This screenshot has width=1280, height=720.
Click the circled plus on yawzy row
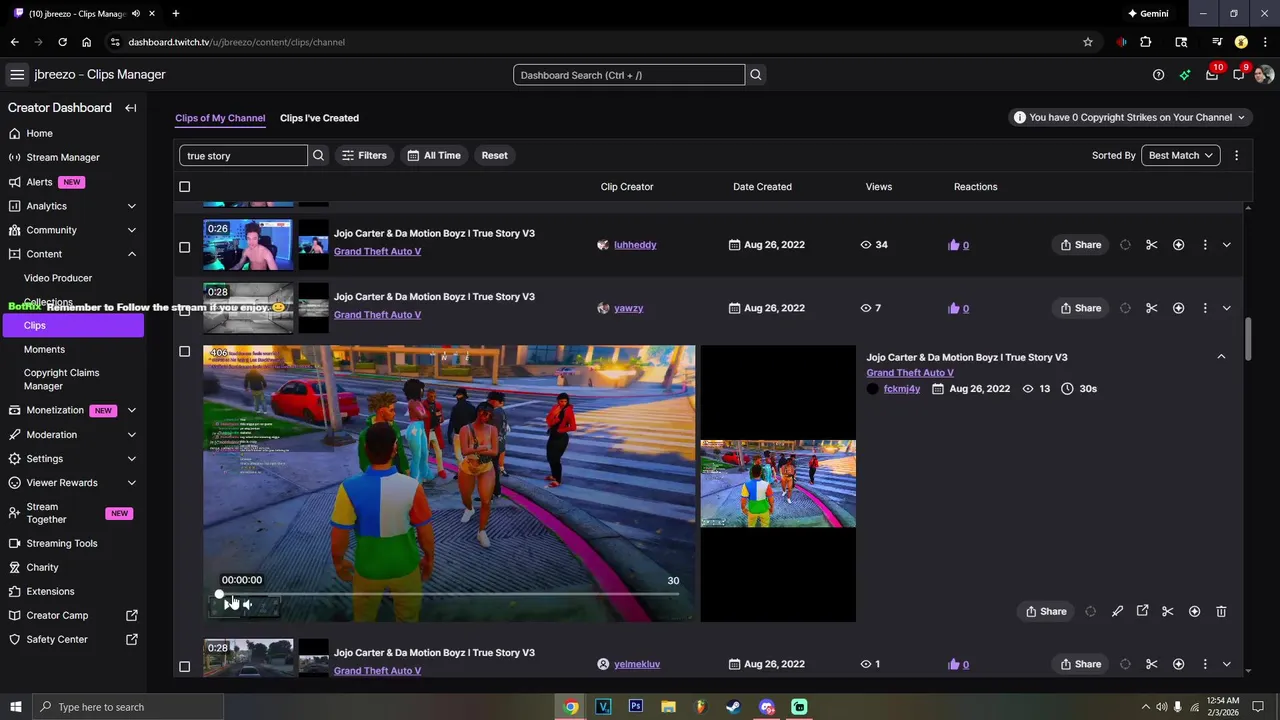1178,308
